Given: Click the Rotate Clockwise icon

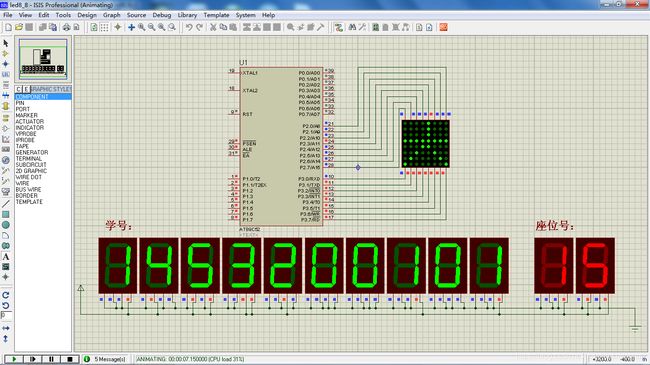Looking at the screenshot, I should [x=6, y=295].
